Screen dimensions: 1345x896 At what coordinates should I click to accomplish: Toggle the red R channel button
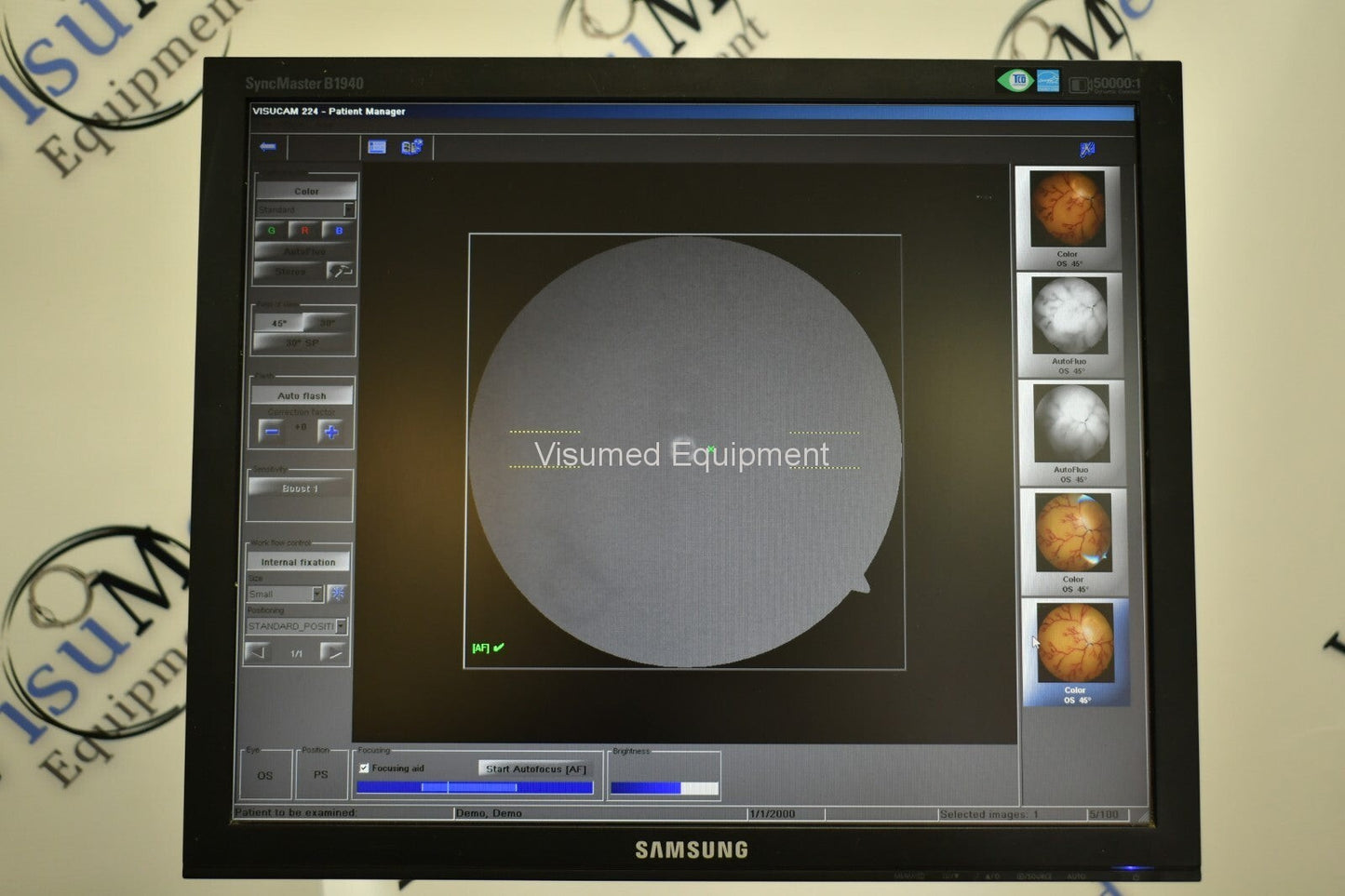[x=304, y=230]
